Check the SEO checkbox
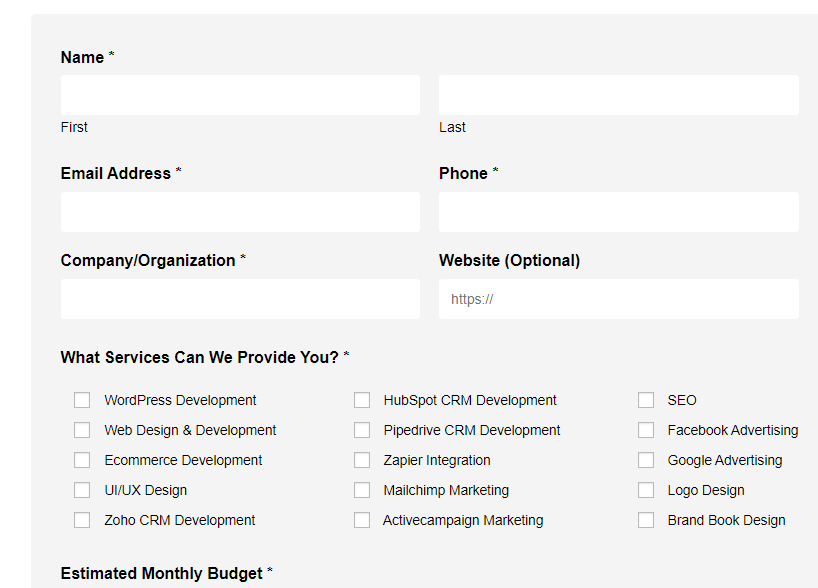The height and width of the screenshot is (588, 818). (646, 400)
